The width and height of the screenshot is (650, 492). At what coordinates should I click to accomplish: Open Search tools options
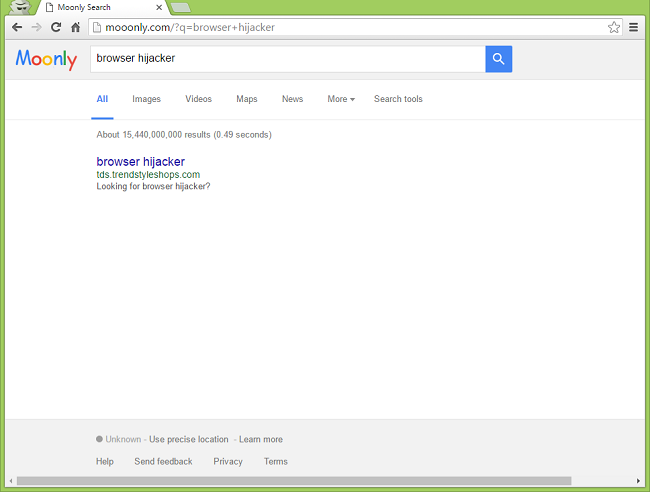(x=398, y=99)
